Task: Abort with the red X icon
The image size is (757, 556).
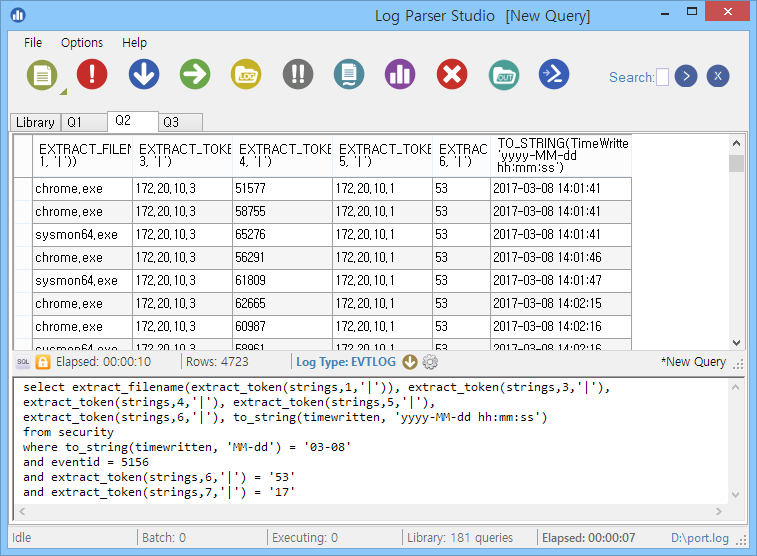Action: 452,74
